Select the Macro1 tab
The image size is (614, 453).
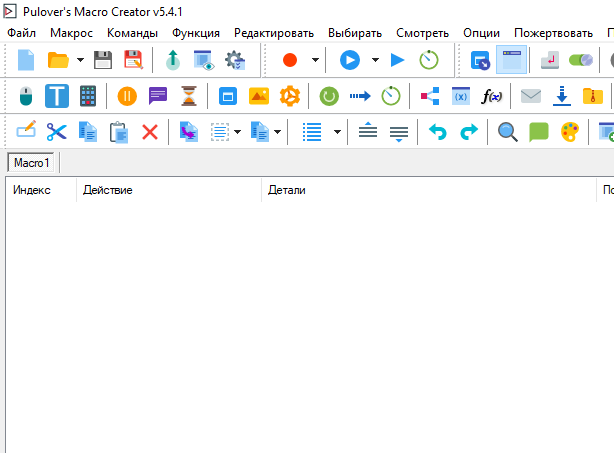(x=31, y=162)
